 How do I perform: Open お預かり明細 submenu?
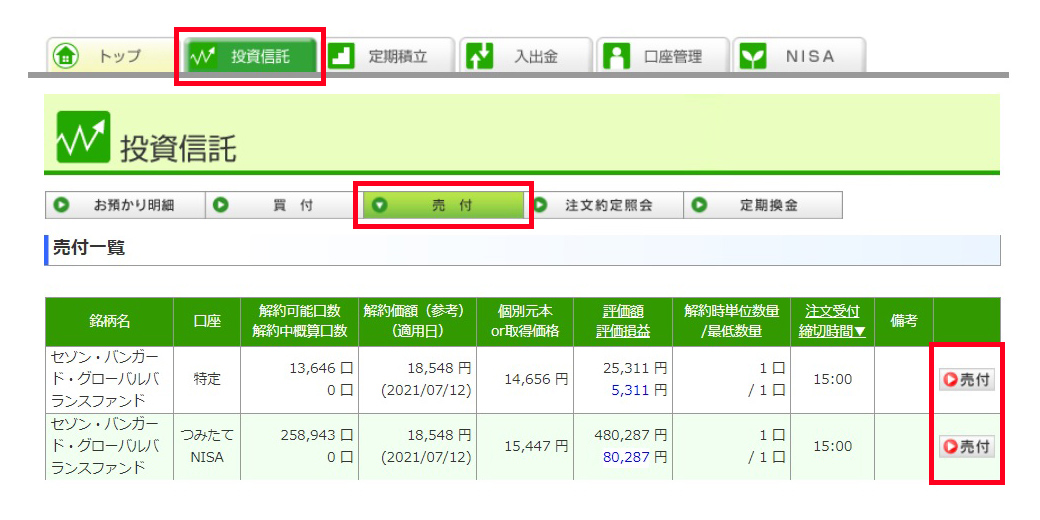[125, 206]
